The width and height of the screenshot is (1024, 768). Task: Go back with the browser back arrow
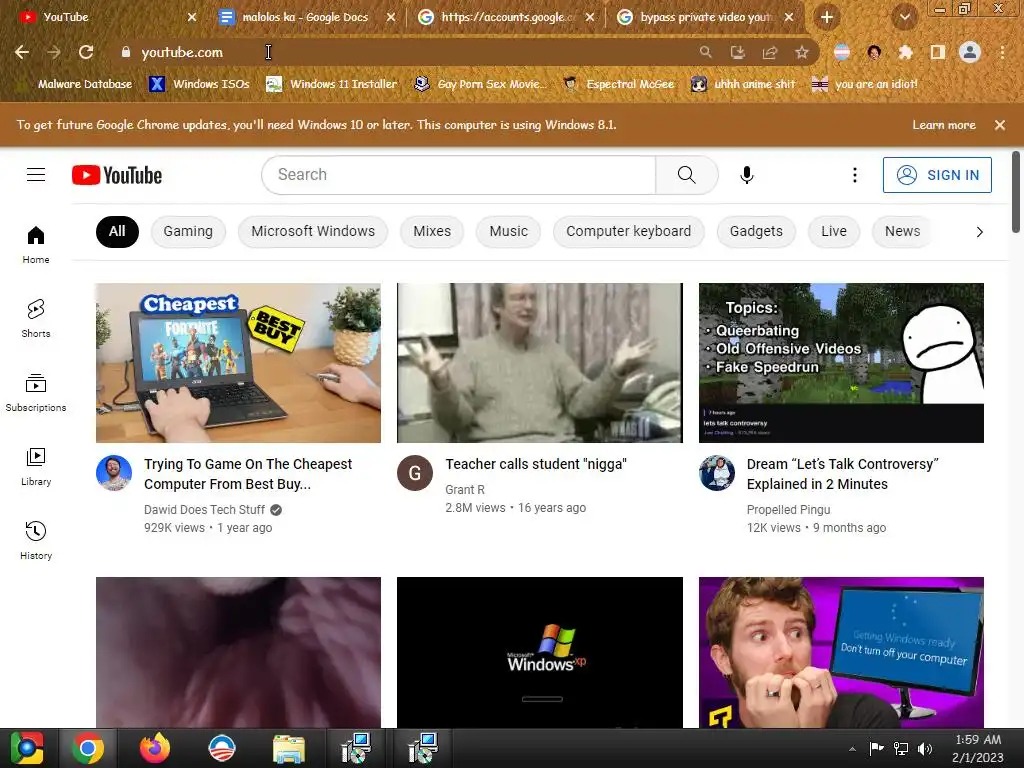(x=22, y=52)
